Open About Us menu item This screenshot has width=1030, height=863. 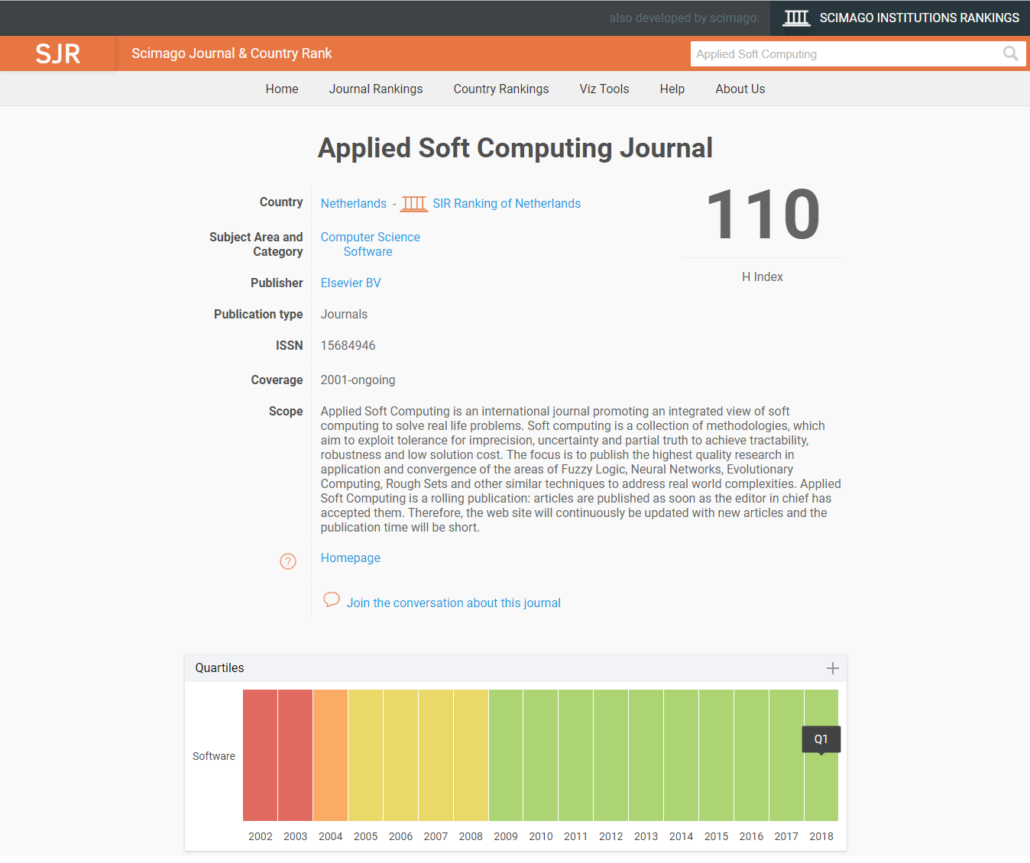(x=740, y=89)
